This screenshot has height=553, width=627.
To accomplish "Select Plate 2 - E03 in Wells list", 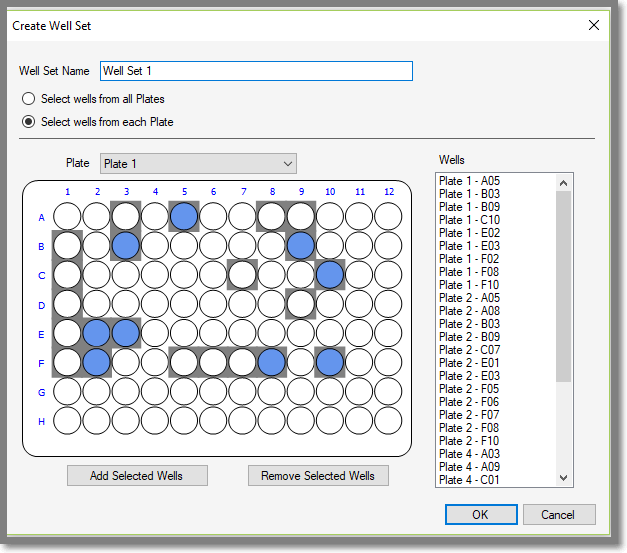I will point(469,376).
